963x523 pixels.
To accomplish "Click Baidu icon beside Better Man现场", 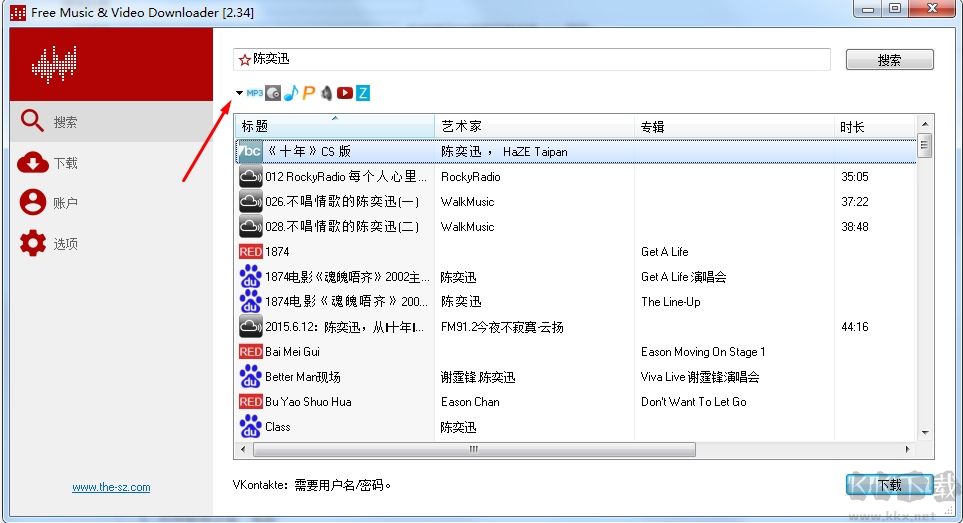I will pos(251,377).
